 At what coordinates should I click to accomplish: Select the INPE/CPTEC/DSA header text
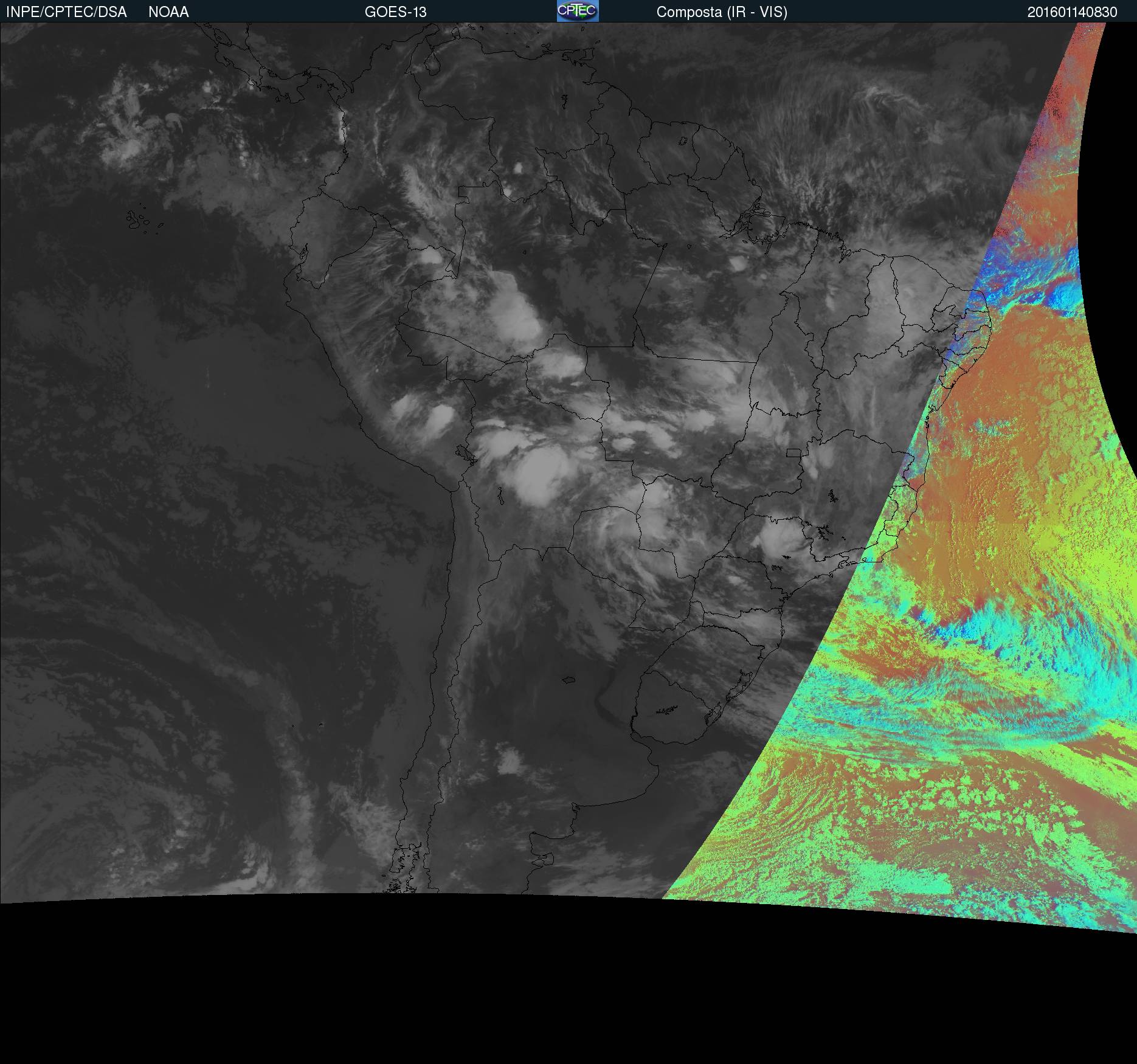66,12
